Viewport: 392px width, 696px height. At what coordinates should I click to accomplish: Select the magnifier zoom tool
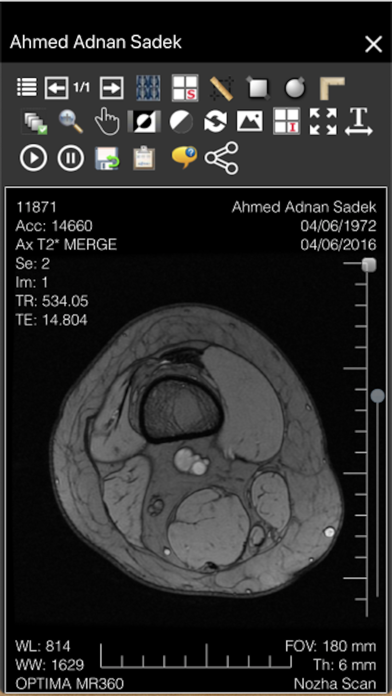point(71,122)
